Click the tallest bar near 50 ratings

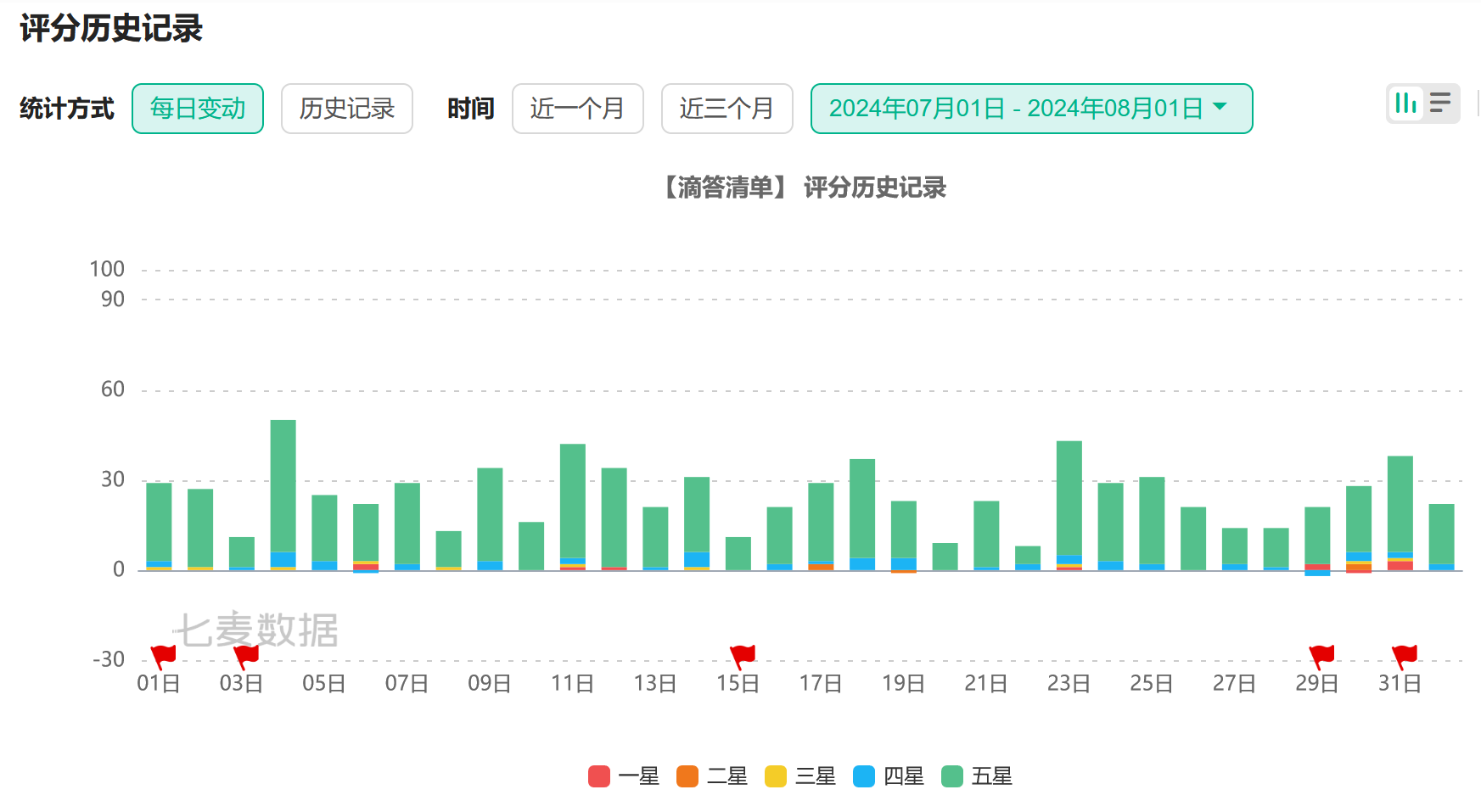[x=283, y=495]
